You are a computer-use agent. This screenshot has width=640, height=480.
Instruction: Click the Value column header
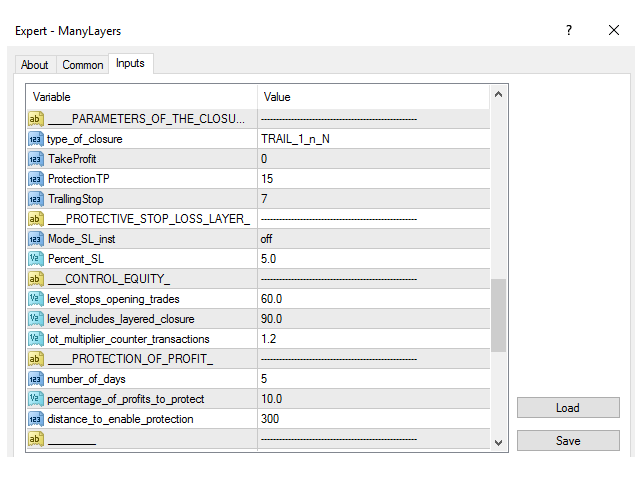(x=373, y=97)
